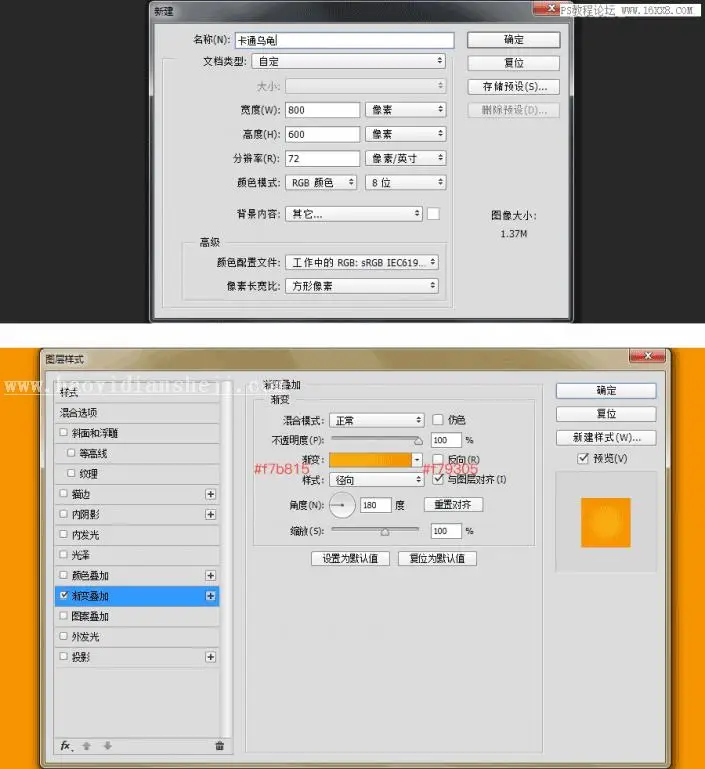
Task: Enable 光泽 checkbox
Action: click(63, 554)
